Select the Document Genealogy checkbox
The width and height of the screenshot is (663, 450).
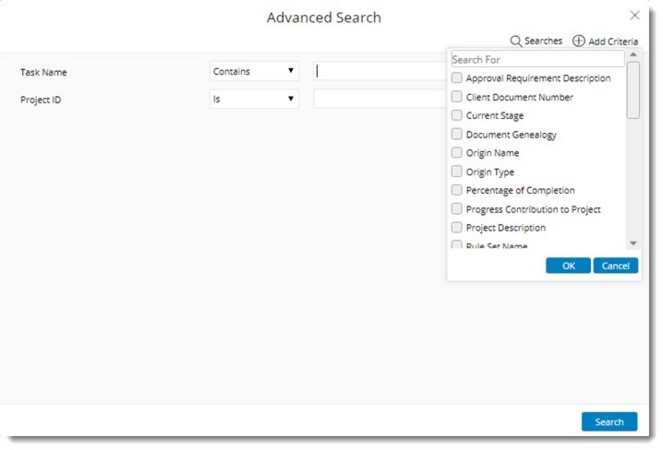coord(457,134)
